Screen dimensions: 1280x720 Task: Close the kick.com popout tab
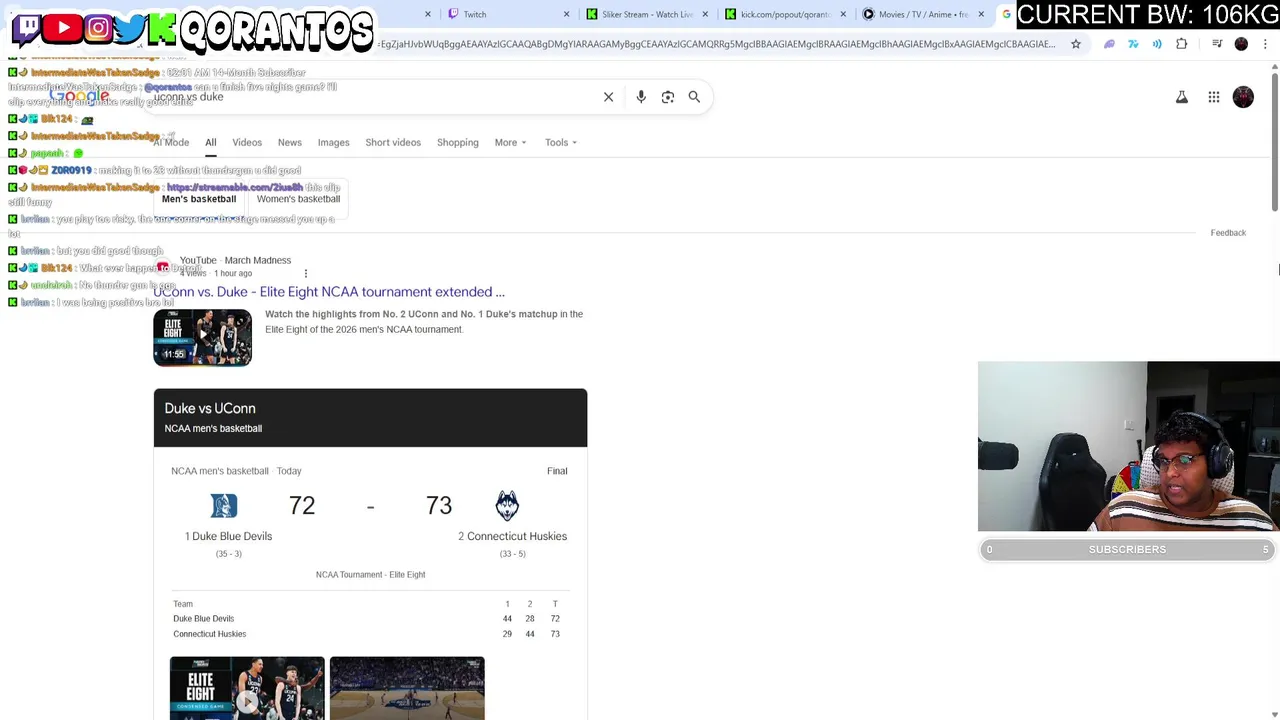click(843, 14)
